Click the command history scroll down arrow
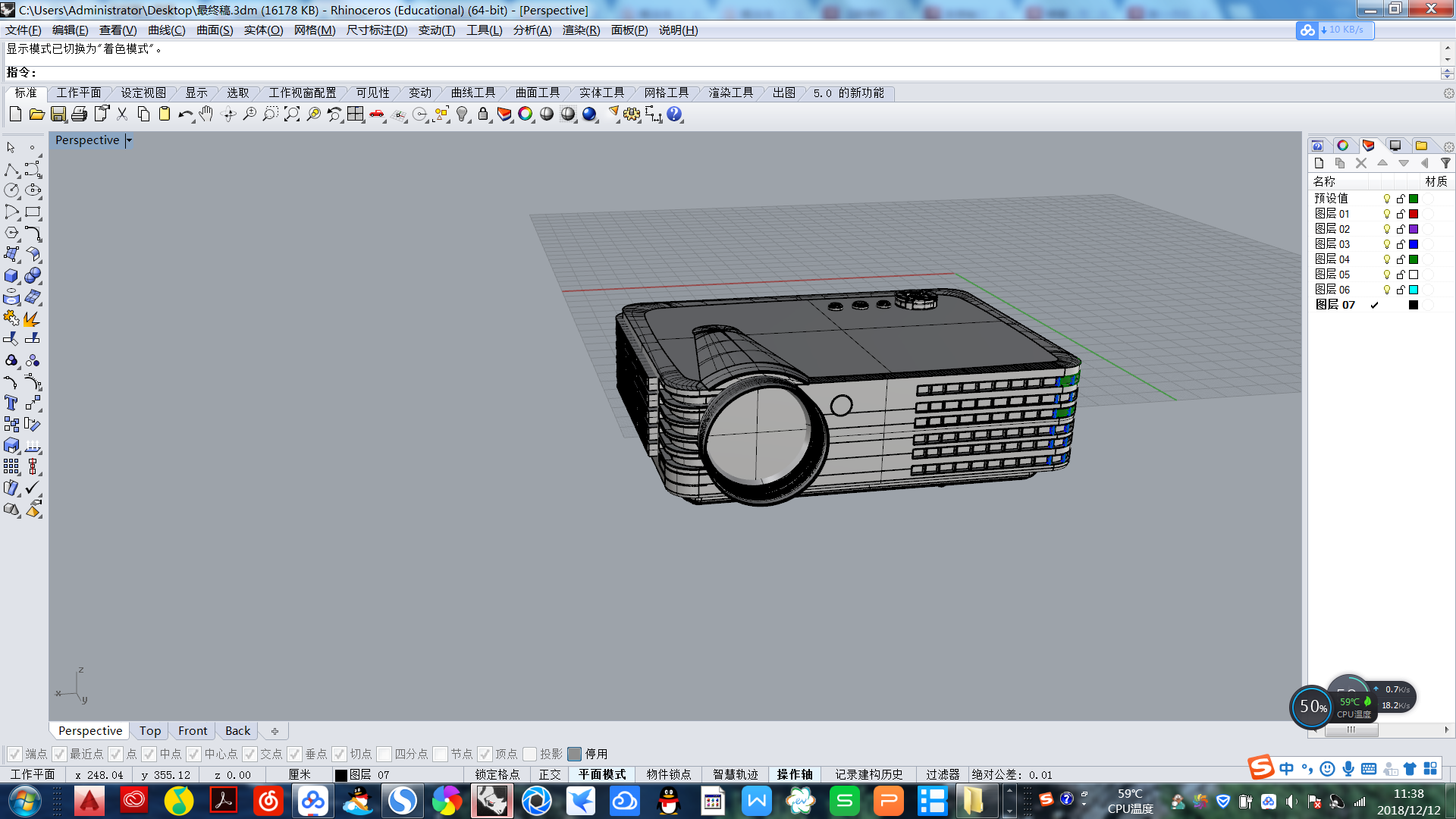The width and height of the screenshot is (1456, 819). click(1448, 59)
